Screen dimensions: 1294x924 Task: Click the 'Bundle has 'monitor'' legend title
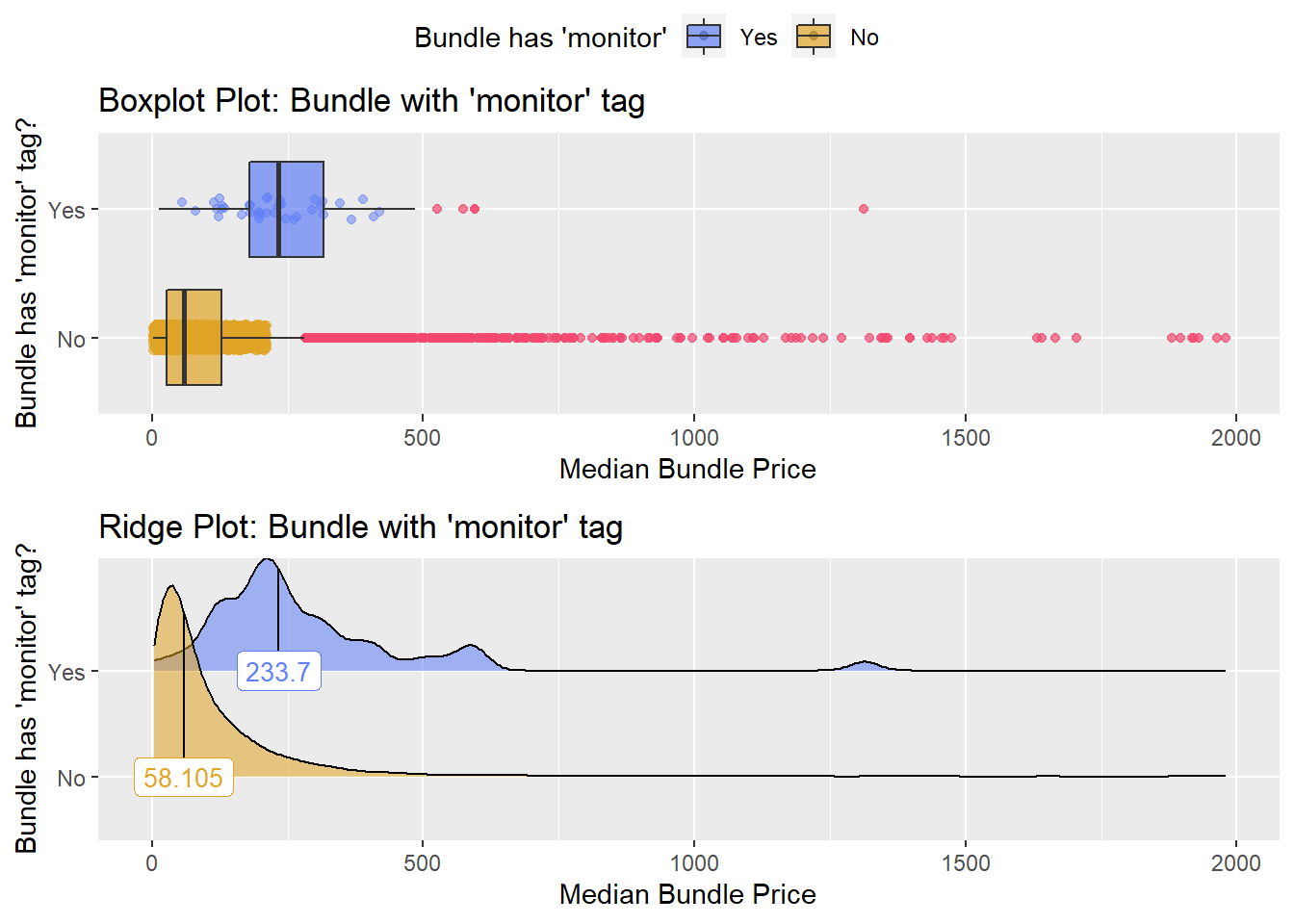pyautogui.click(x=540, y=38)
